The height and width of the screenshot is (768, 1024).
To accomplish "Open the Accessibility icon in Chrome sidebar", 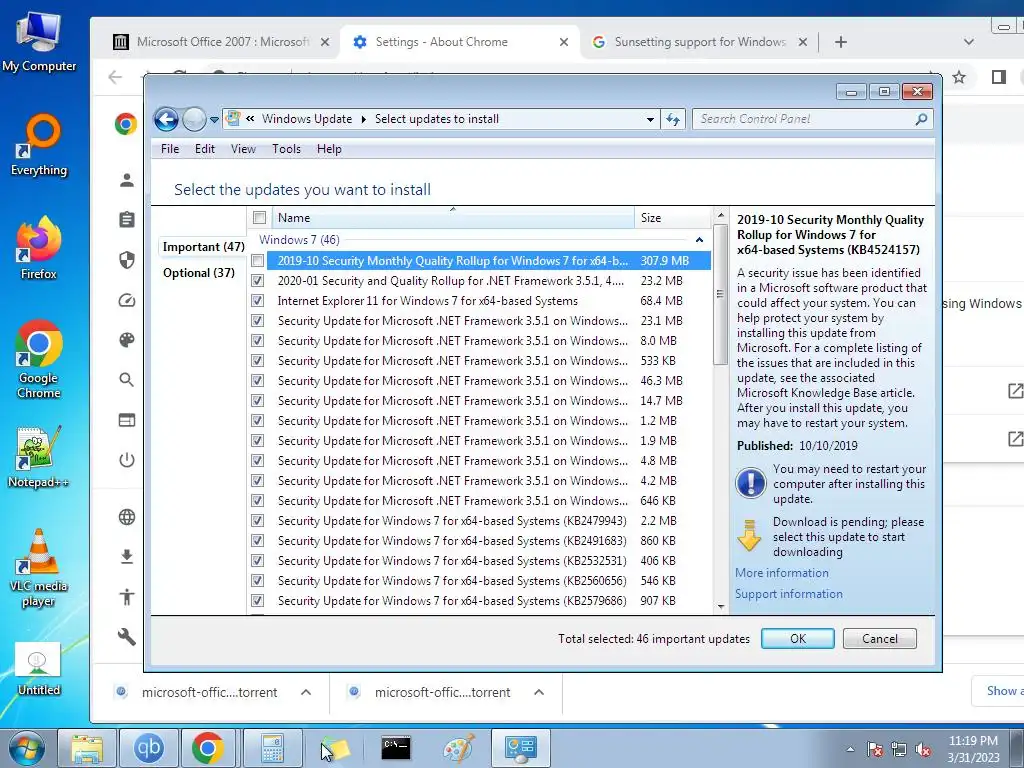I will [x=127, y=596].
